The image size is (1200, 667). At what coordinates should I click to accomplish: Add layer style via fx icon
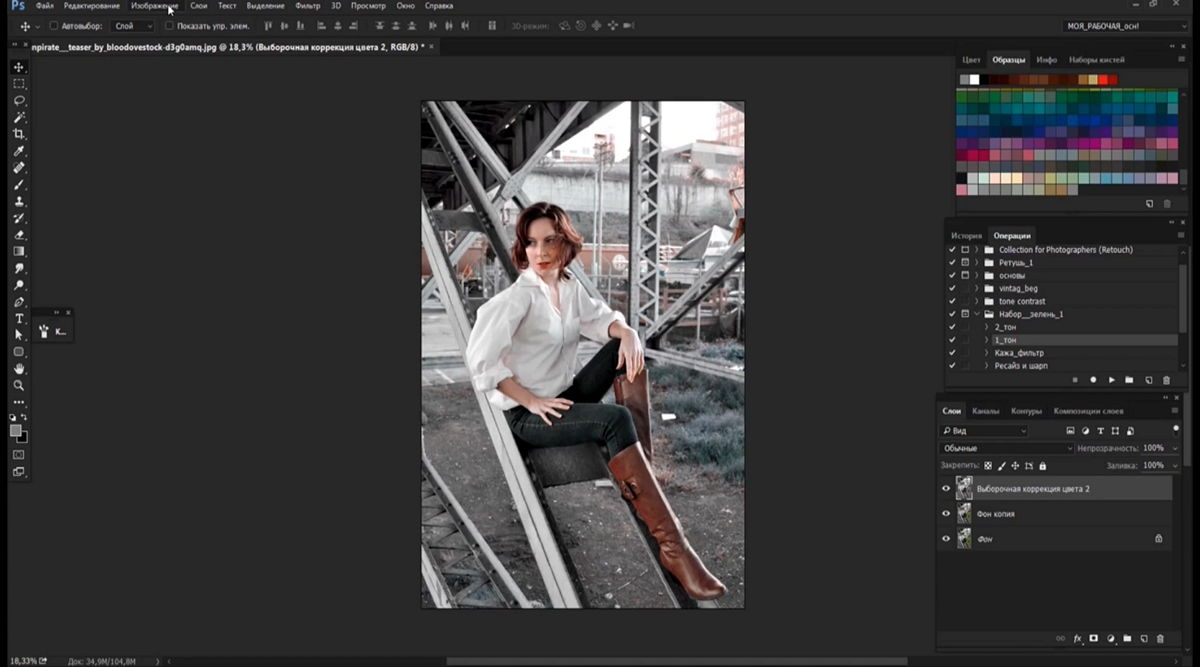(1078, 638)
